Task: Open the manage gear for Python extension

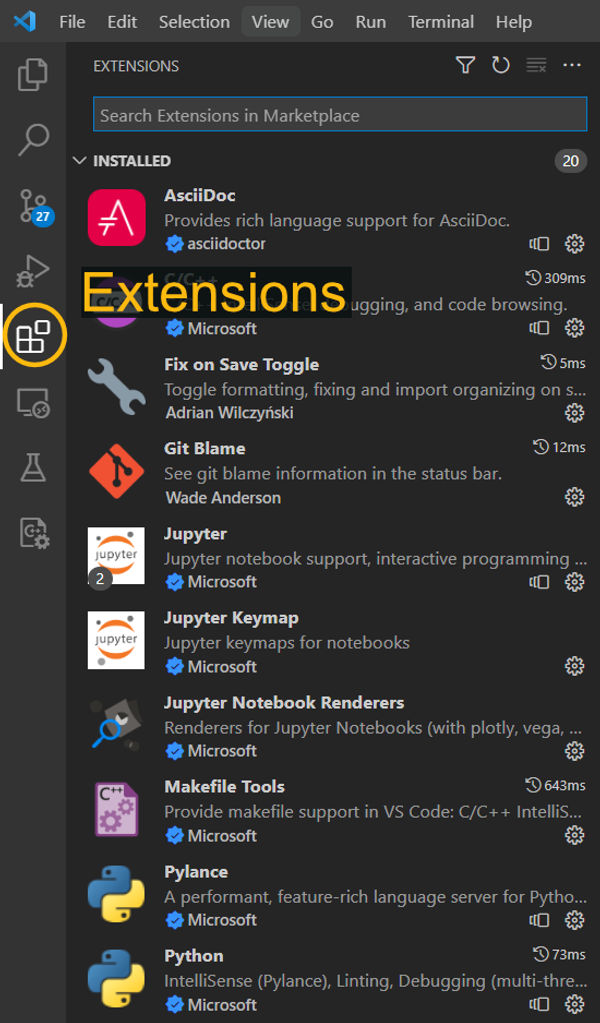Action: pyautogui.click(x=574, y=1004)
